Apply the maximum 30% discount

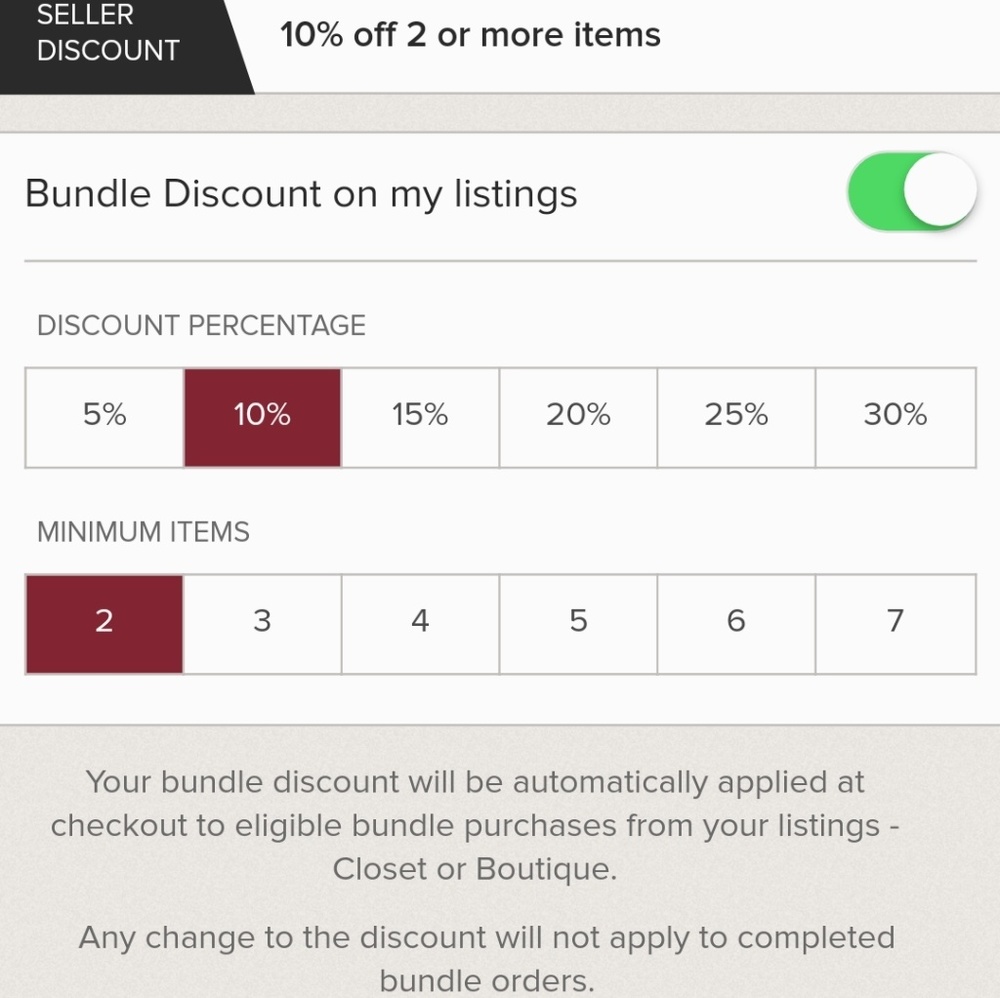(894, 417)
